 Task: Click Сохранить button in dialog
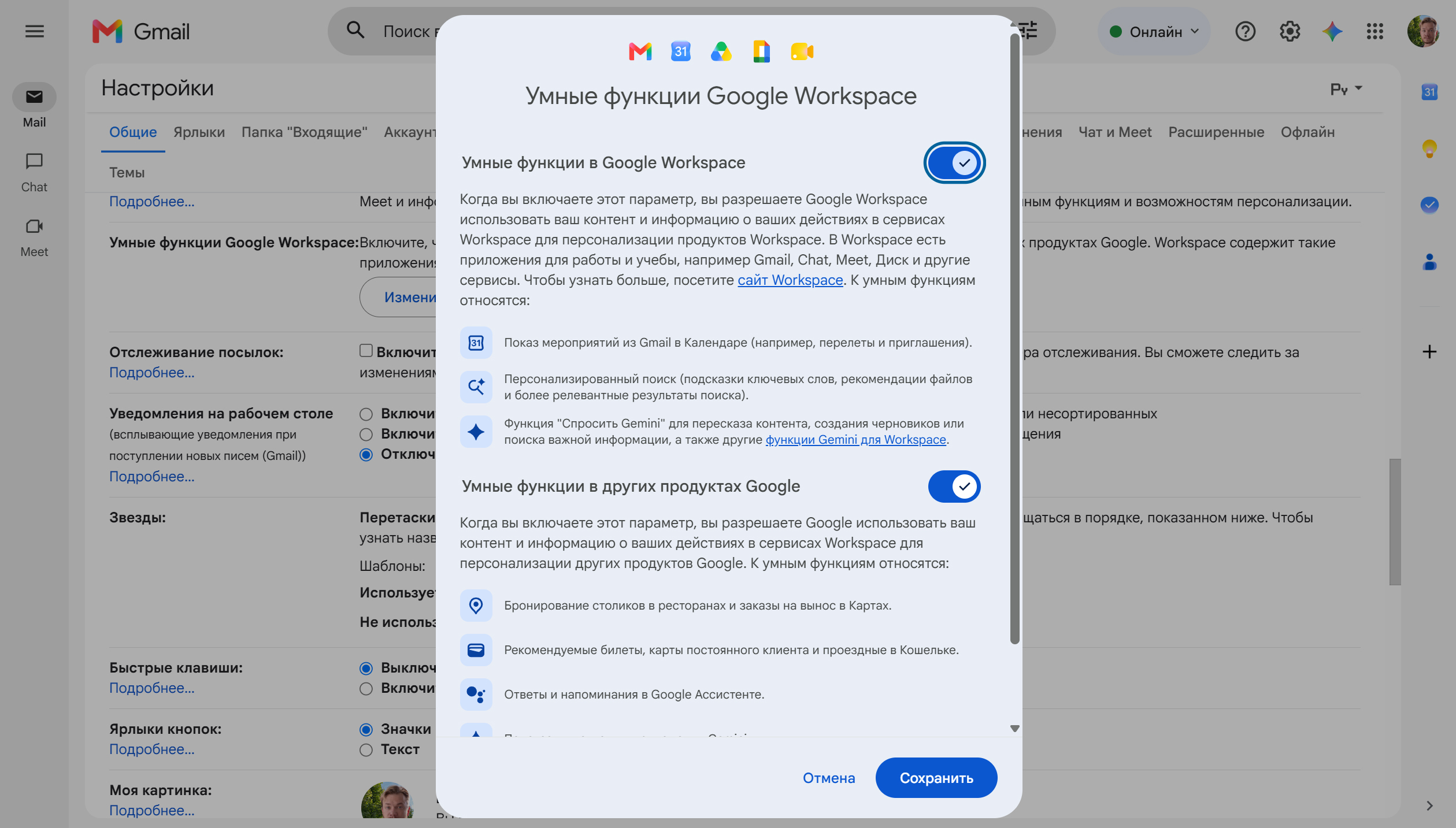pyautogui.click(x=936, y=778)
